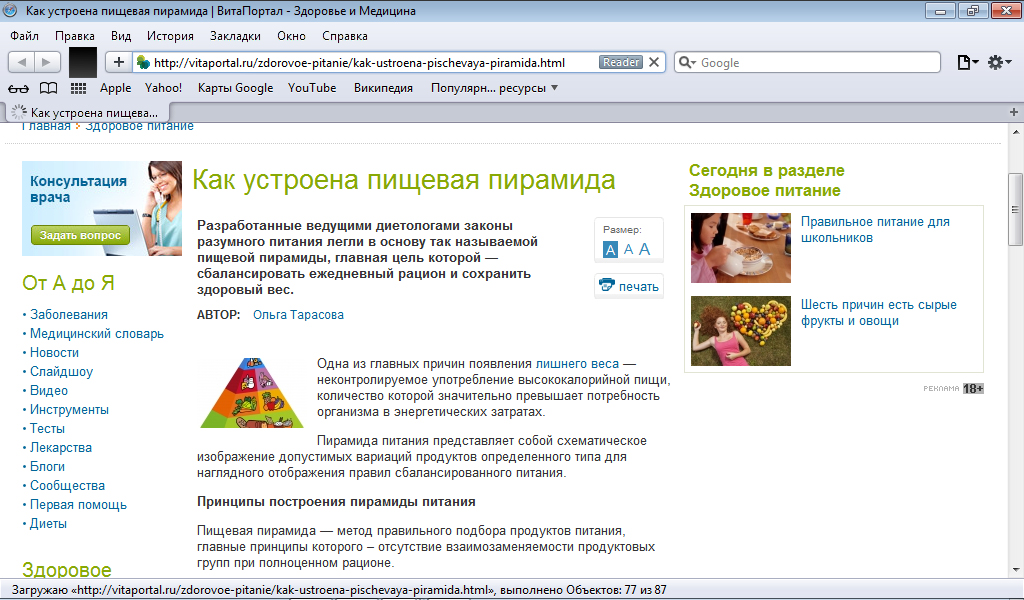Click the Задать вопрос button
Image resolution: width=1024 pixels, height=600 pixels.
pyautogui.click(x=80, y=235)
